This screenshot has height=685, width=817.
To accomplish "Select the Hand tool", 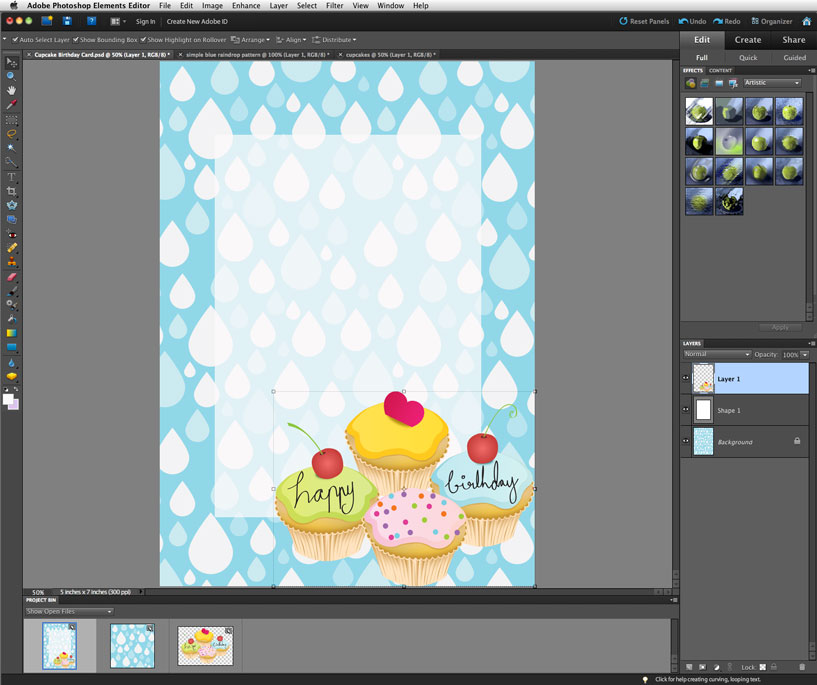I will 11,91.
